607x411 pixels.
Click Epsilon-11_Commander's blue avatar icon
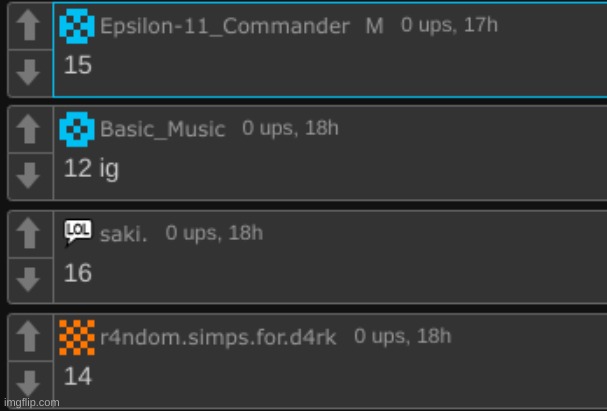pos(78,26)
